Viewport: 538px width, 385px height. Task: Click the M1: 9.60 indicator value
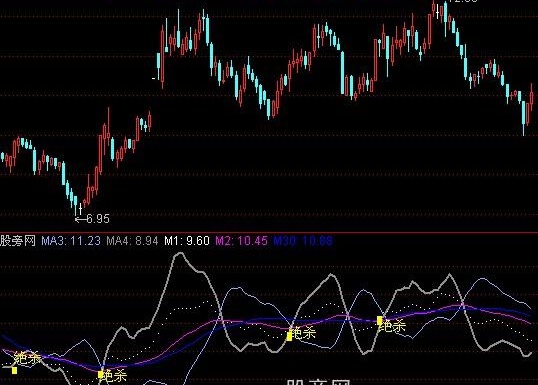pyautogui.click(x=187, y=241)
